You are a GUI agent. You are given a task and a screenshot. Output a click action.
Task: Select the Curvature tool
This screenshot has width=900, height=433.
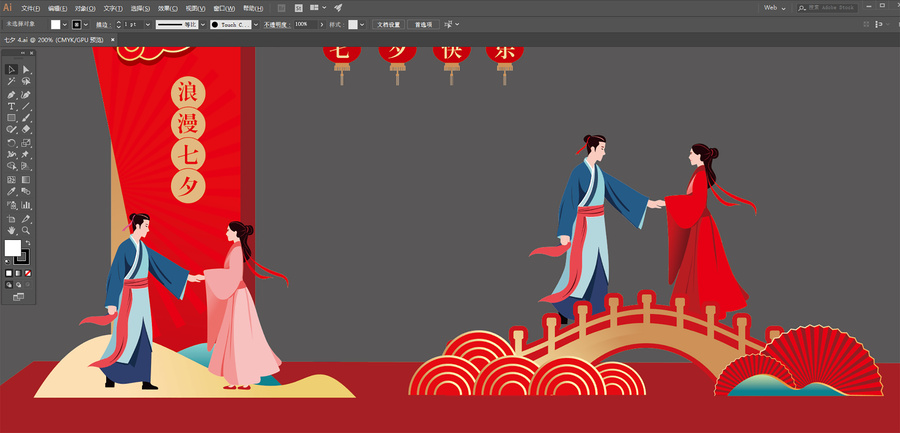26,94
